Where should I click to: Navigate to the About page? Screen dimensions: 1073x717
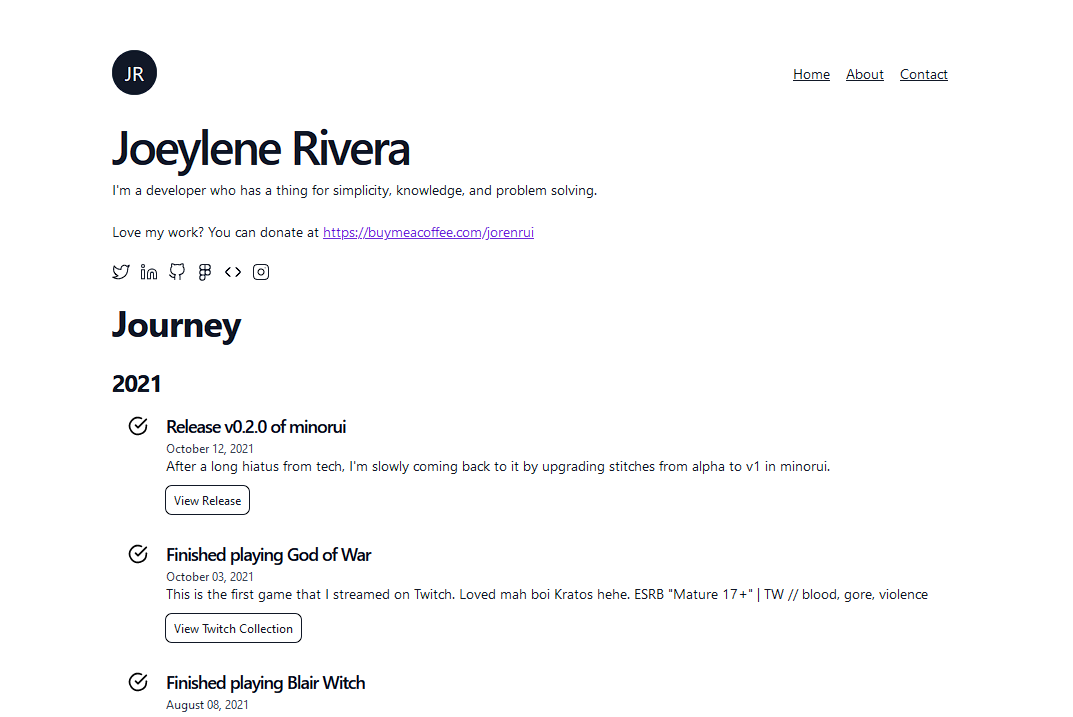coord(864,74)
